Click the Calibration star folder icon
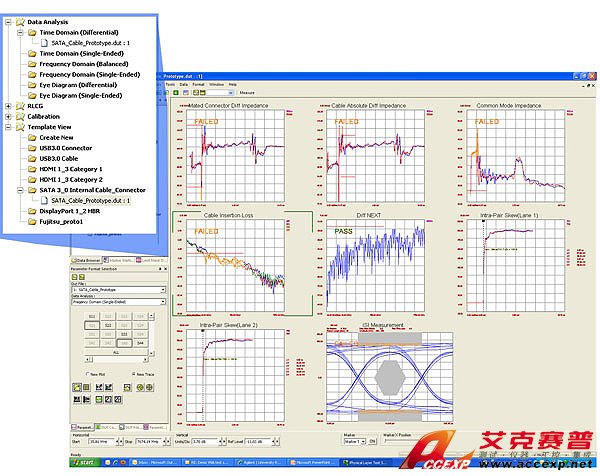Viewport: 600px width, 476px height. [x=20, y=116]
